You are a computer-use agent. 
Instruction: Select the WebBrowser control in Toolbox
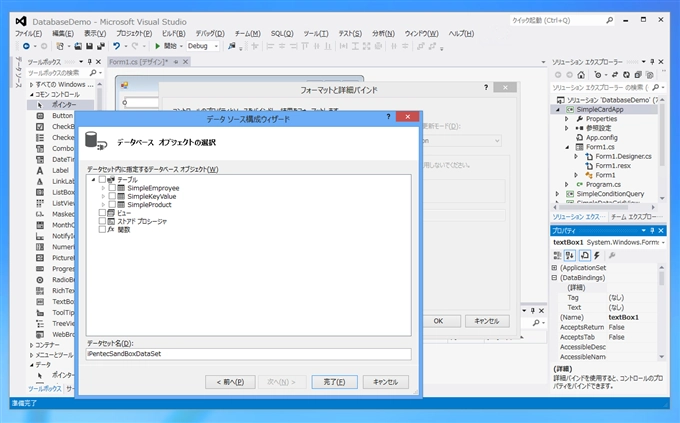[55, 334]
